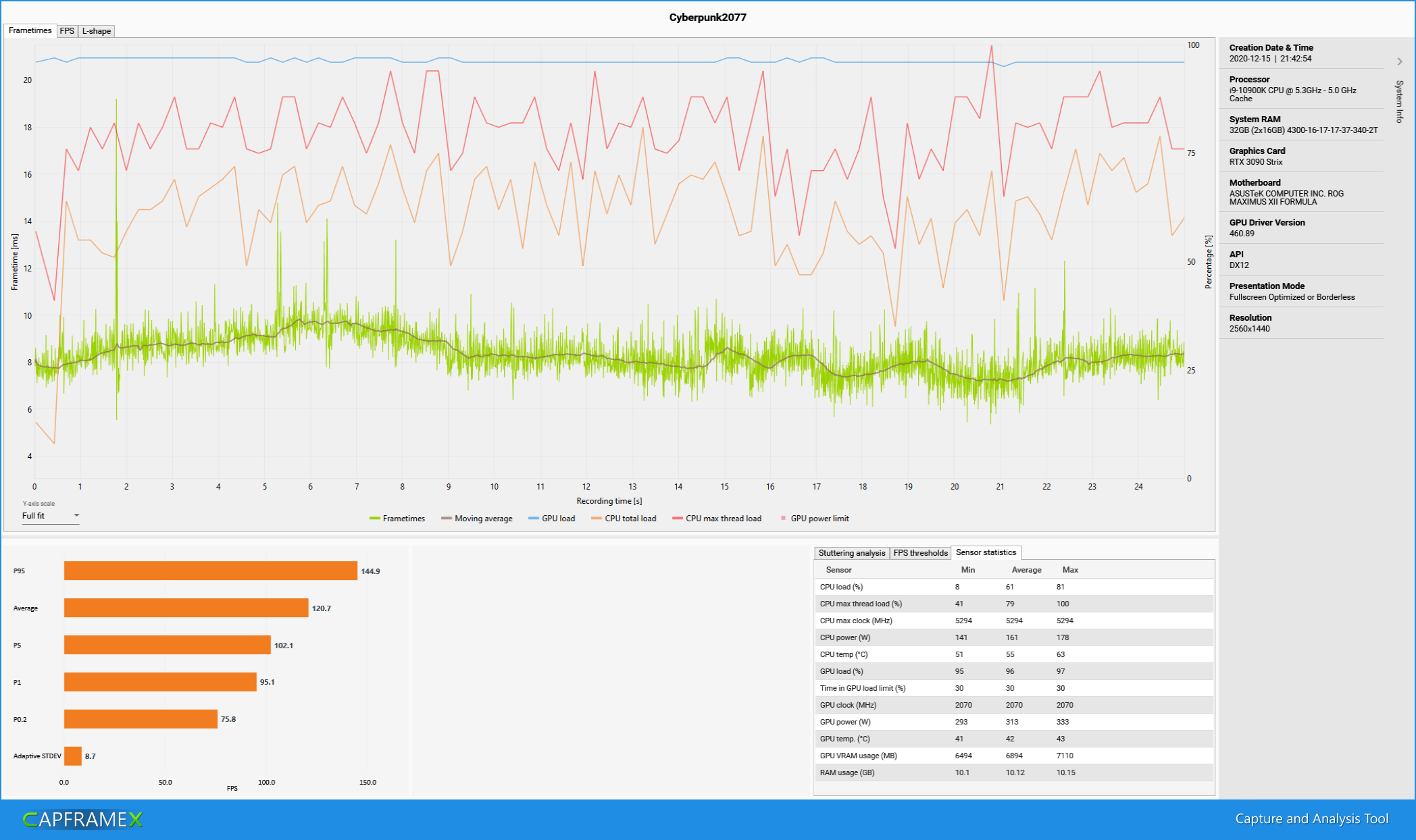Select the Average FPS bar
Screen dimensions: 1416x840
click(x=186, y=608)
